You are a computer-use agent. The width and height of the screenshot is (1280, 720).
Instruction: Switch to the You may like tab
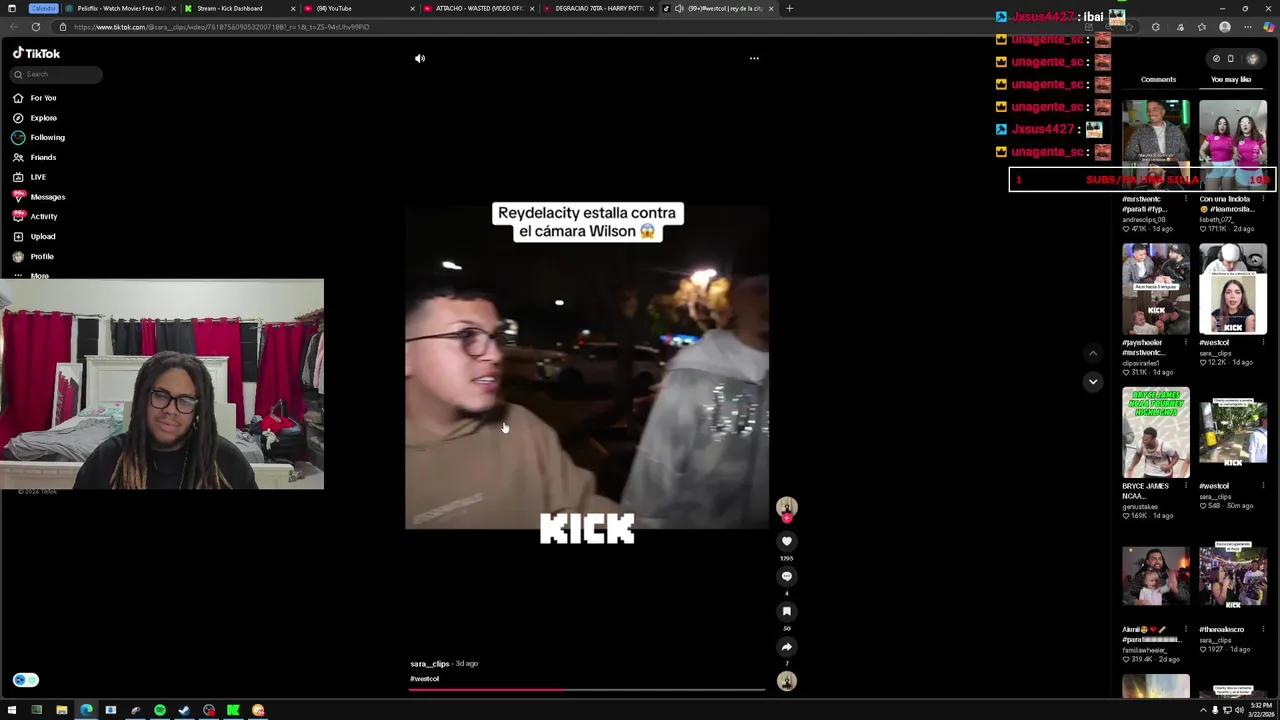tap(1231, 79)
